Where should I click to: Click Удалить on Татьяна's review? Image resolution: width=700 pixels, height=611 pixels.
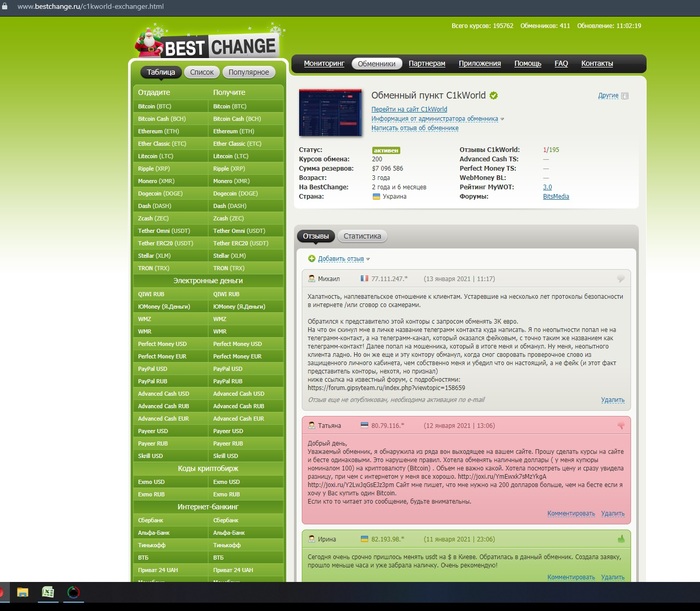pos(612,514)
